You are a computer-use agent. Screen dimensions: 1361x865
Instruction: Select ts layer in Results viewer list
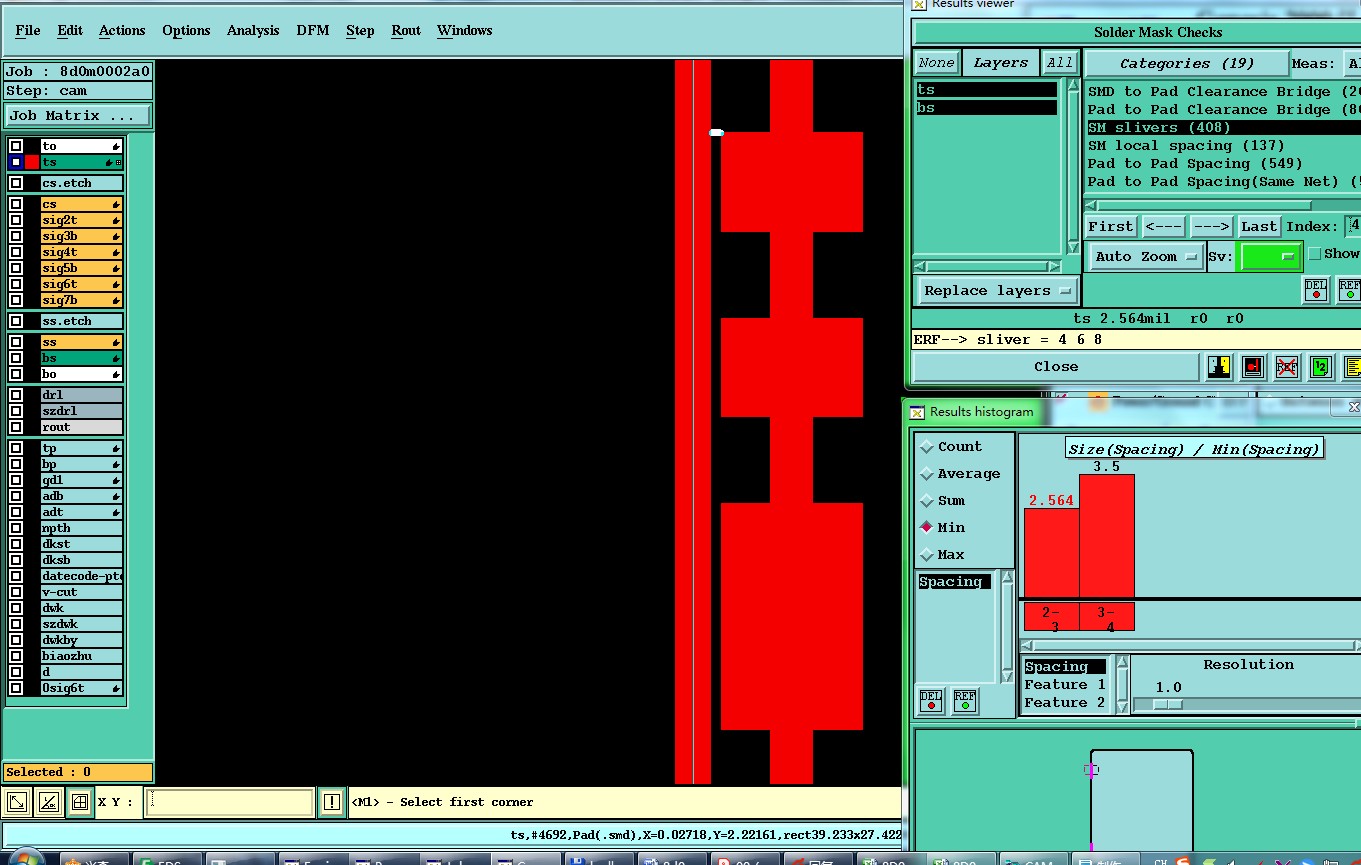(x=987, y=89)
